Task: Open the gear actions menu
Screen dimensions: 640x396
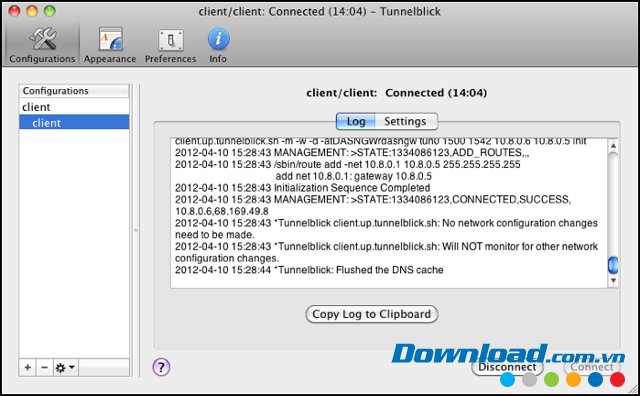Action: (65, 367)
